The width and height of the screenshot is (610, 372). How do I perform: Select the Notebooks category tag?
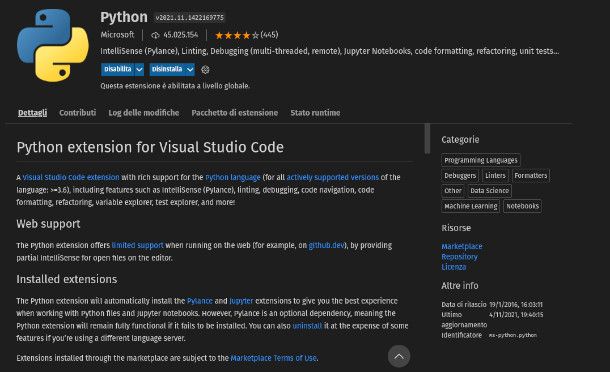[522, 206]
